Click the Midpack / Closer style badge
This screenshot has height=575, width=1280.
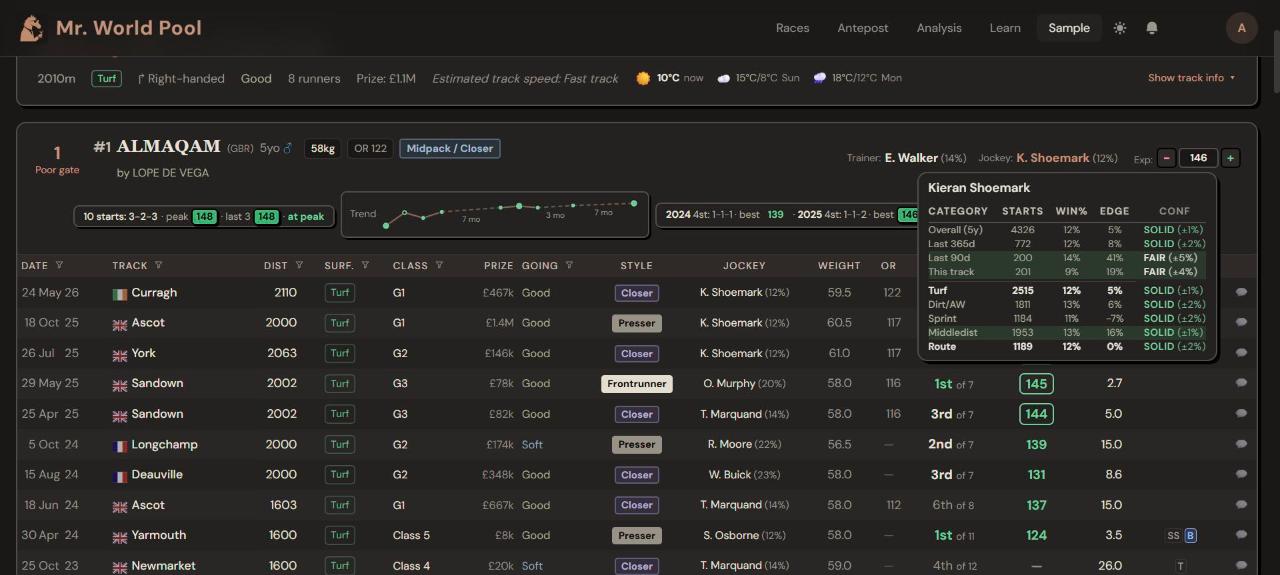(x=450, y=148)
